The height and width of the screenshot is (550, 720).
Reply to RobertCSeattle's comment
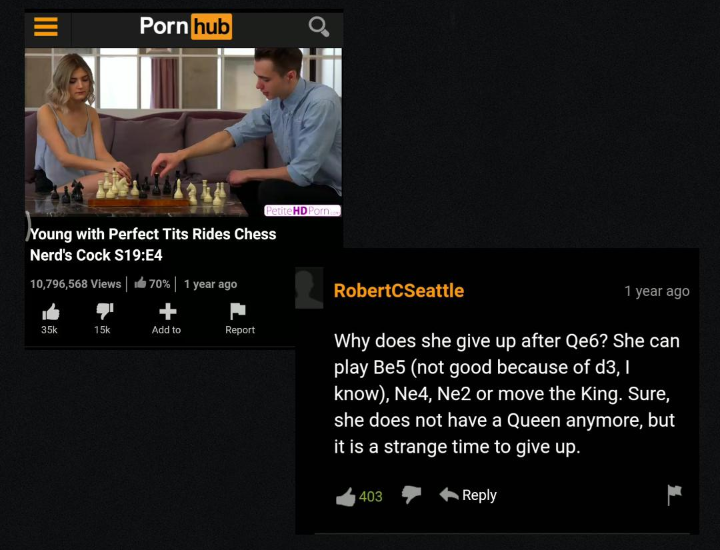tap(468, 495)
